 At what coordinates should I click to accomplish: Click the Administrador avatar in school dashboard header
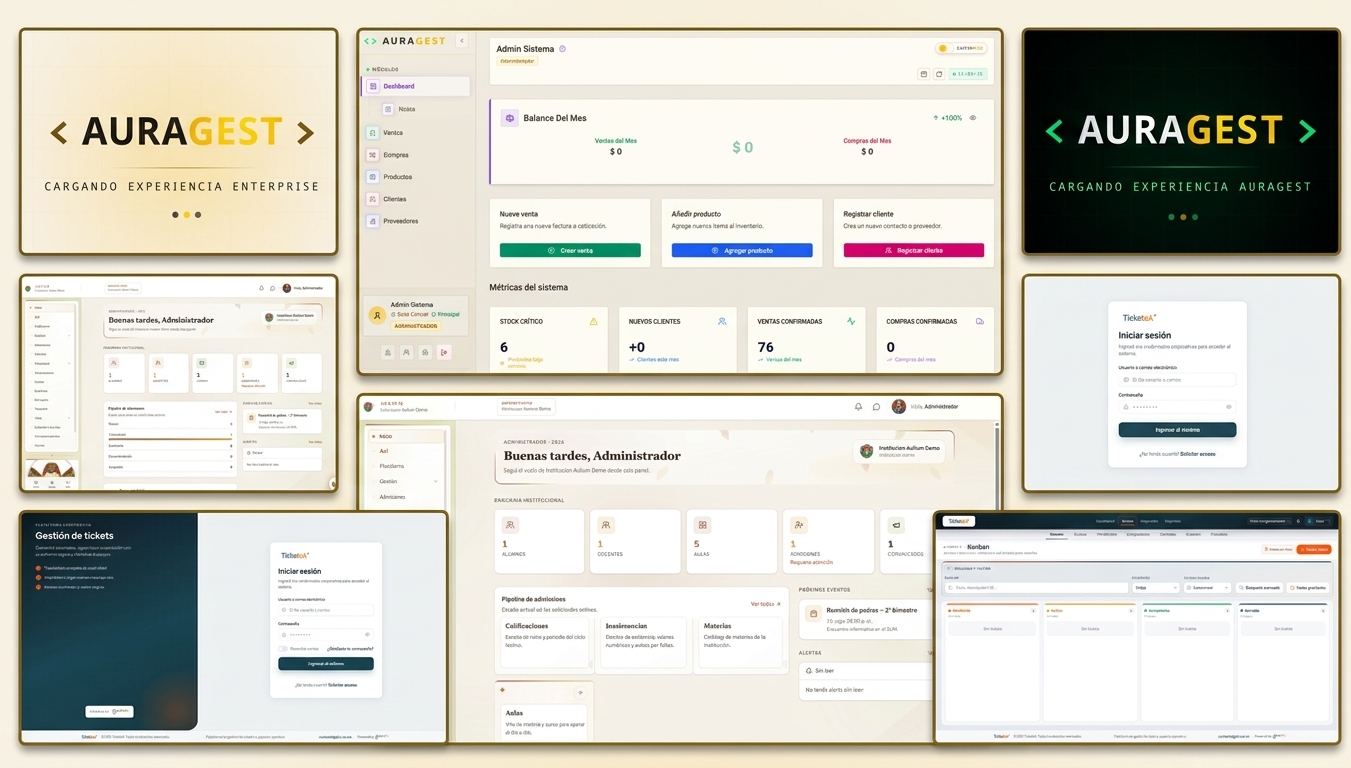(x=899, y=407)
